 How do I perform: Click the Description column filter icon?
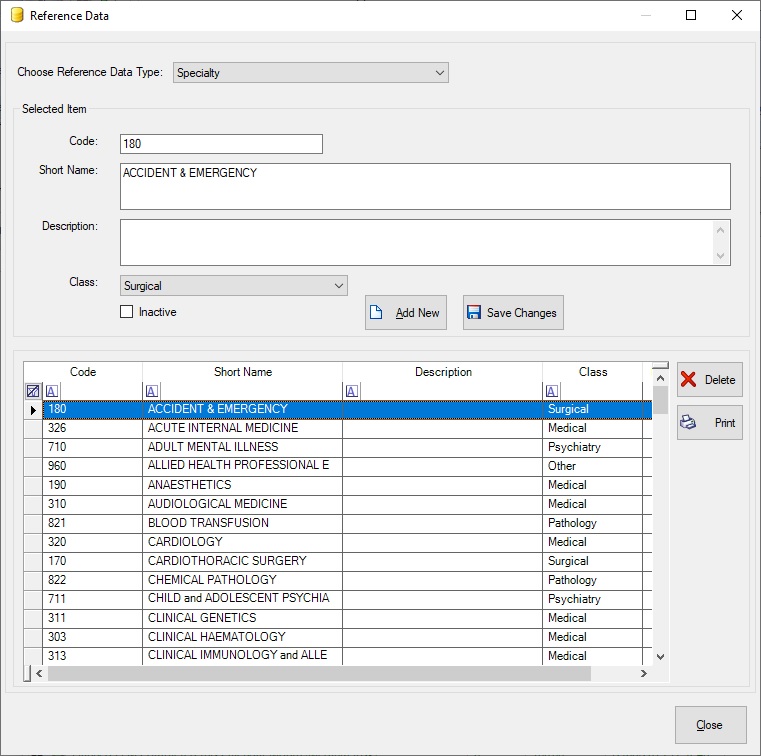(x=352, y=391)
